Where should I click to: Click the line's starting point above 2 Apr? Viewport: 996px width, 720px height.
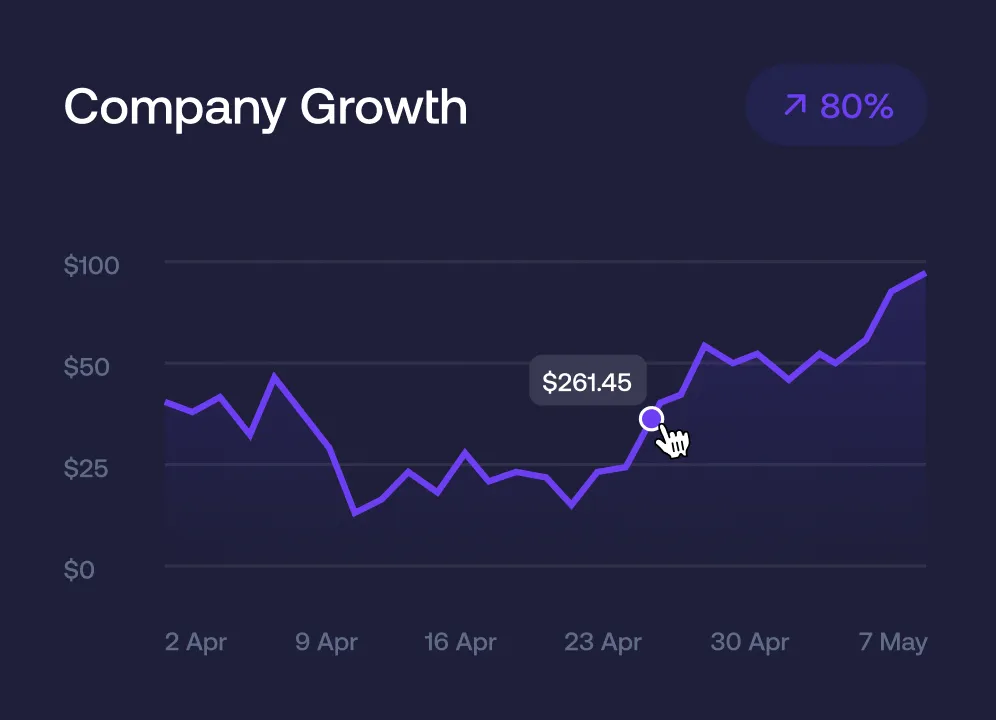pyautogui.click(x=166, y=402)
